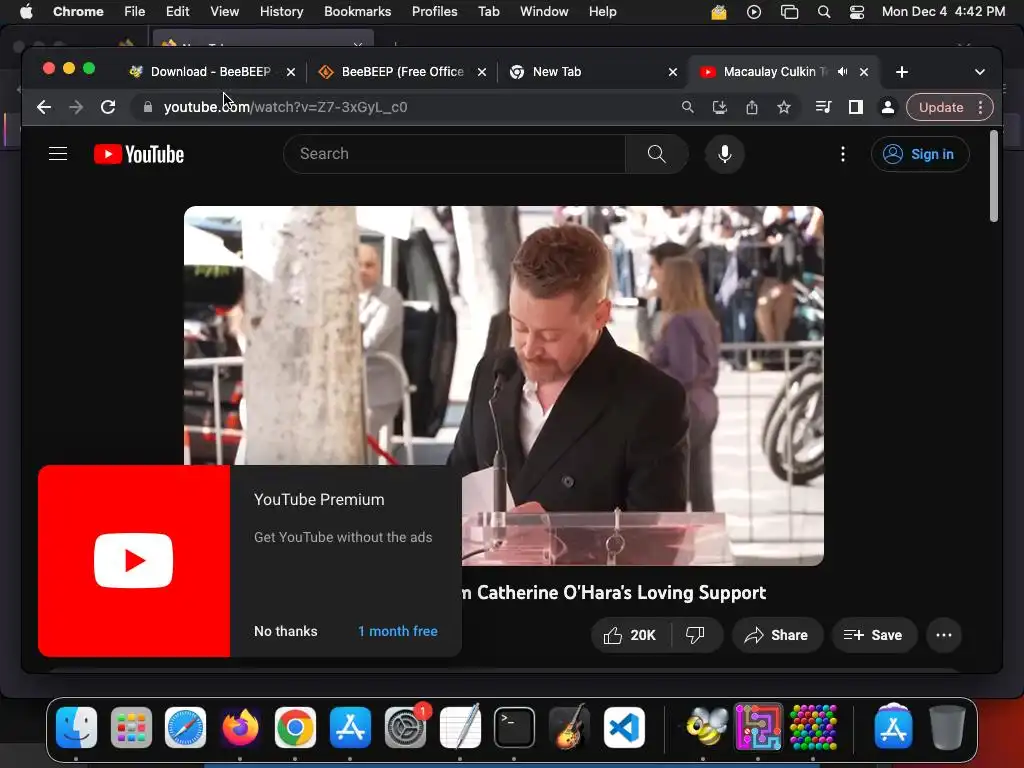Screen dimensions: 1024x768
Task: Open Terminal from the Dock
Action: 514,727
